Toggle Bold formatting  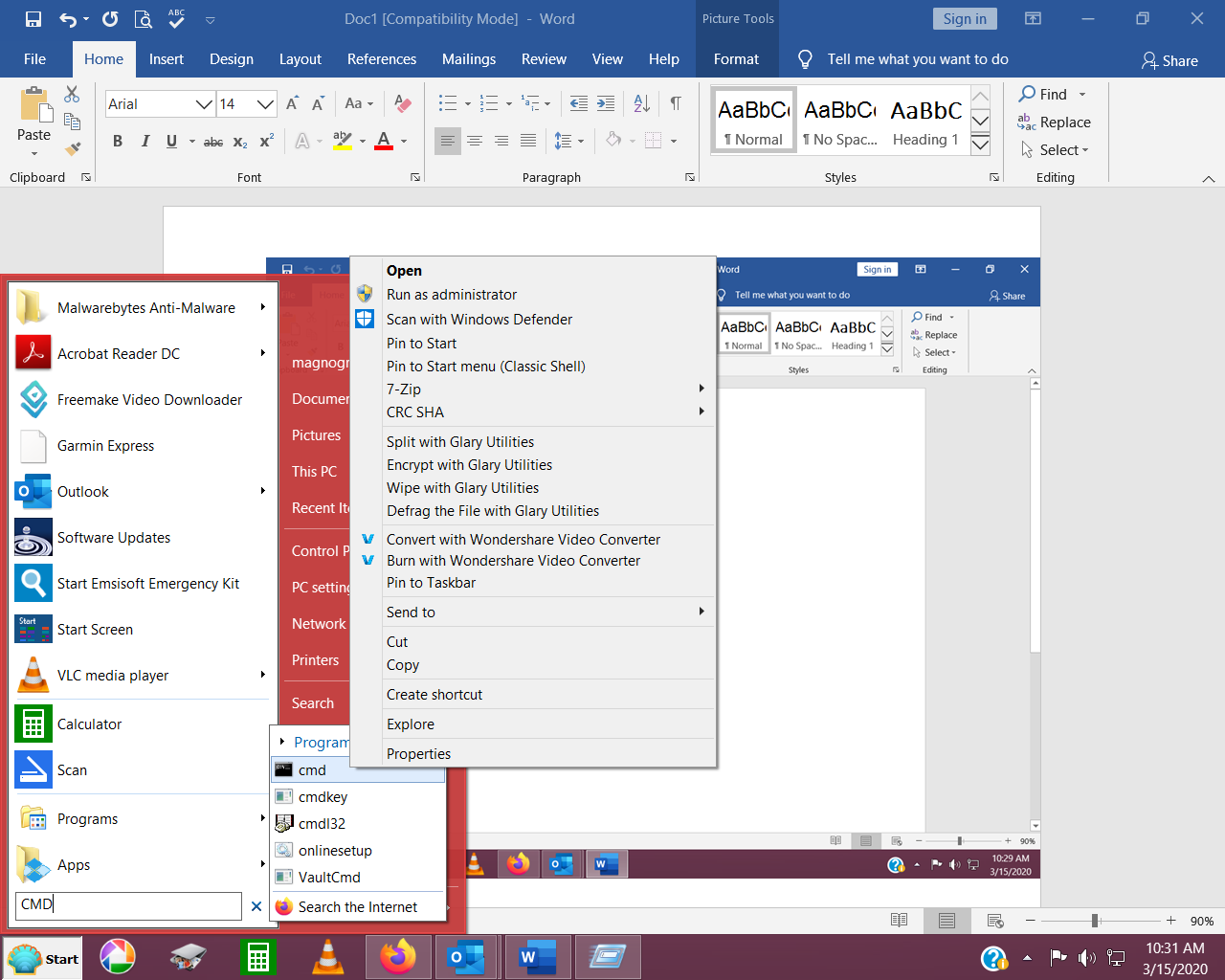(x=118, y=142)
